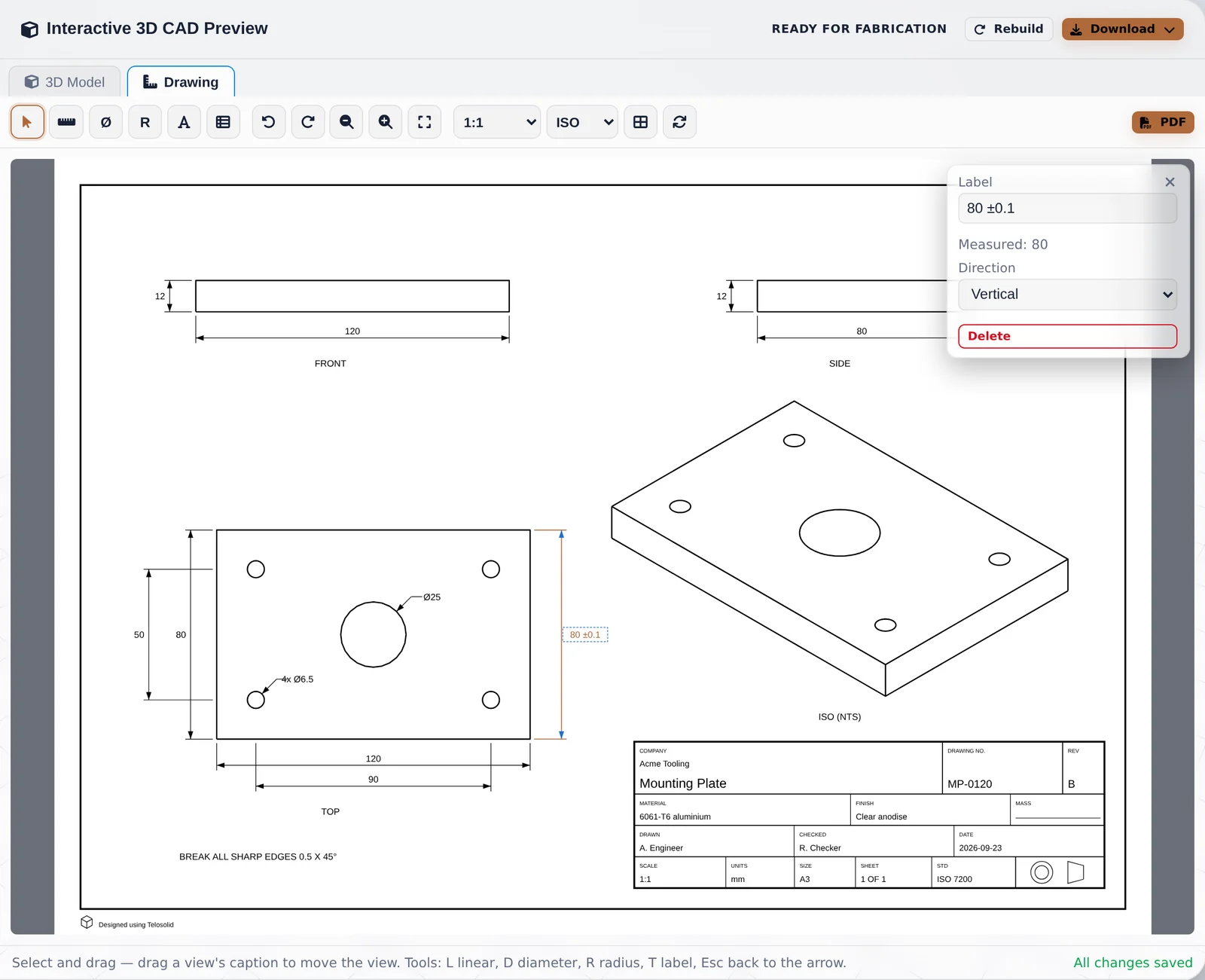Zoom in on the drawing
1205x980 pixels.
click(x=386, y=122)
